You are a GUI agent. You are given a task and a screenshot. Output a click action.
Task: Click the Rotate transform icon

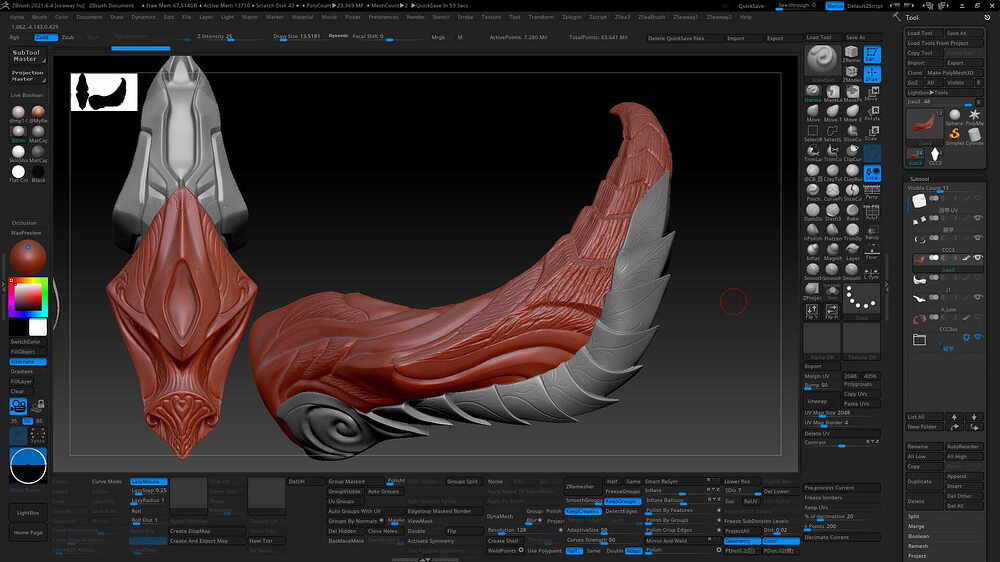(872, 114)
